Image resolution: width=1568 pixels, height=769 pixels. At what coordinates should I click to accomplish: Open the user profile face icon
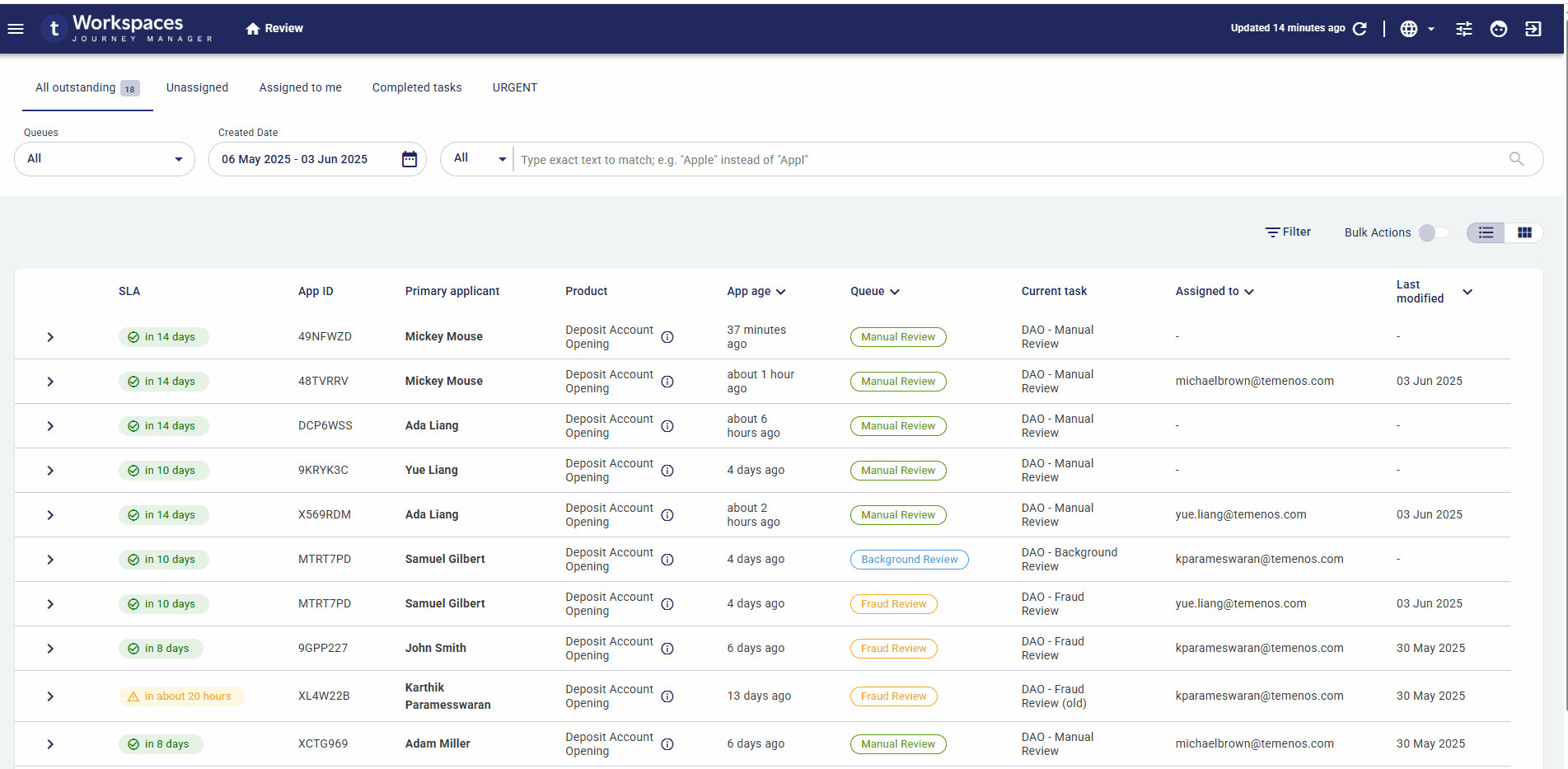click(1499, 29)
